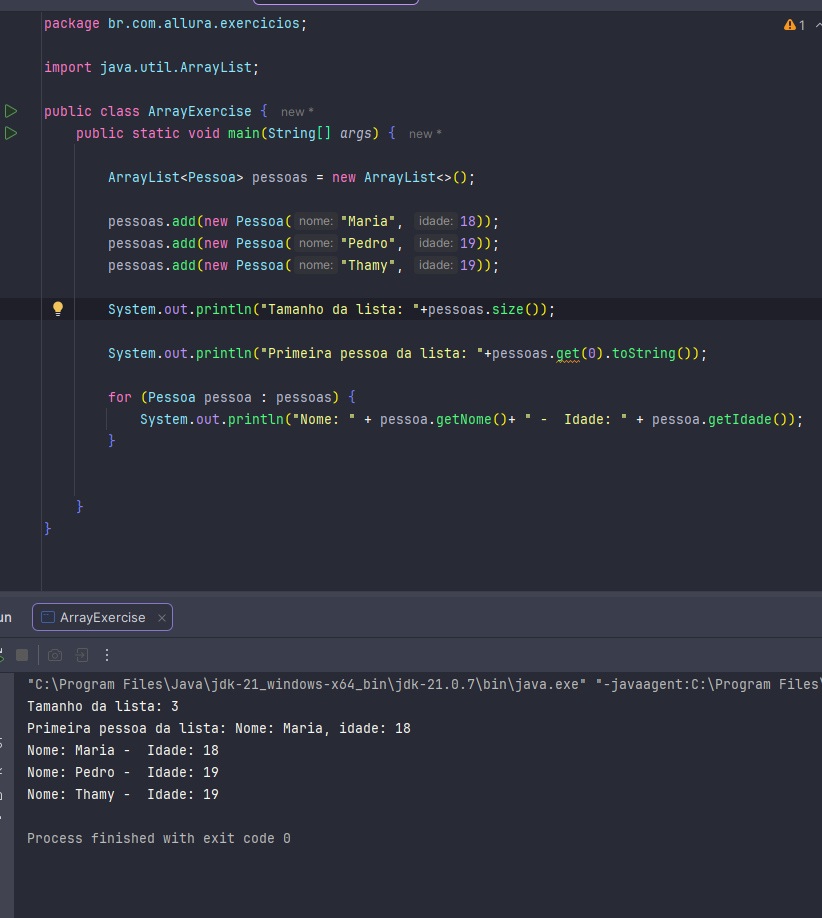Select the ArrayExercise run tab
Viewport: 822px width, 918px height.
[x=102, y=618]
